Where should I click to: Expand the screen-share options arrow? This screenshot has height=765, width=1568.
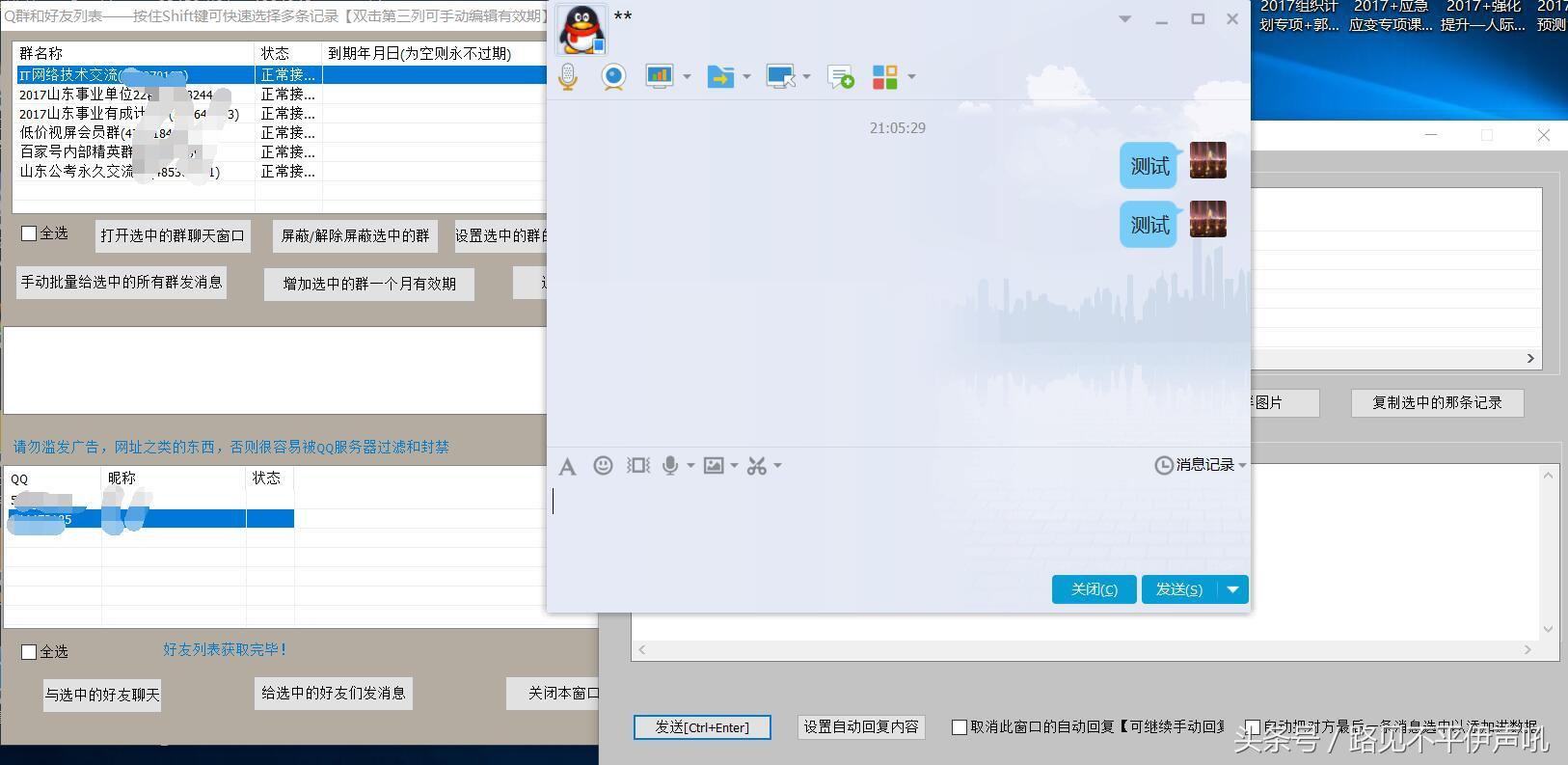687,76
